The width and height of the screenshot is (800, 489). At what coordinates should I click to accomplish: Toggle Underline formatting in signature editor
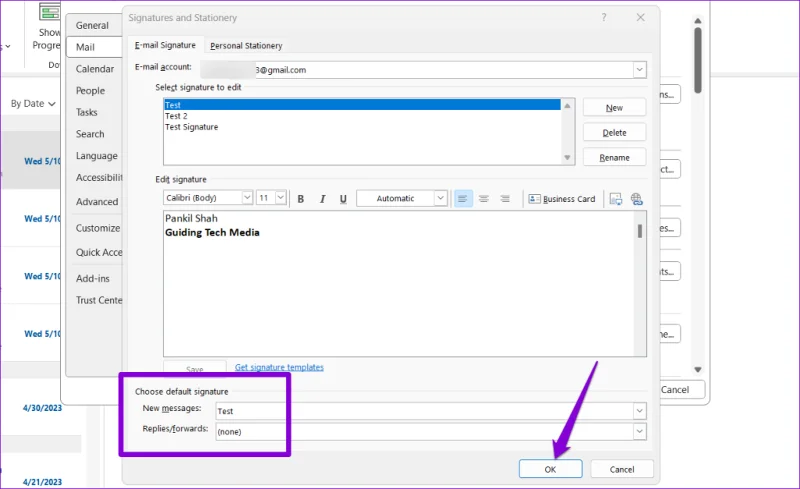click(x=343, y=199)
